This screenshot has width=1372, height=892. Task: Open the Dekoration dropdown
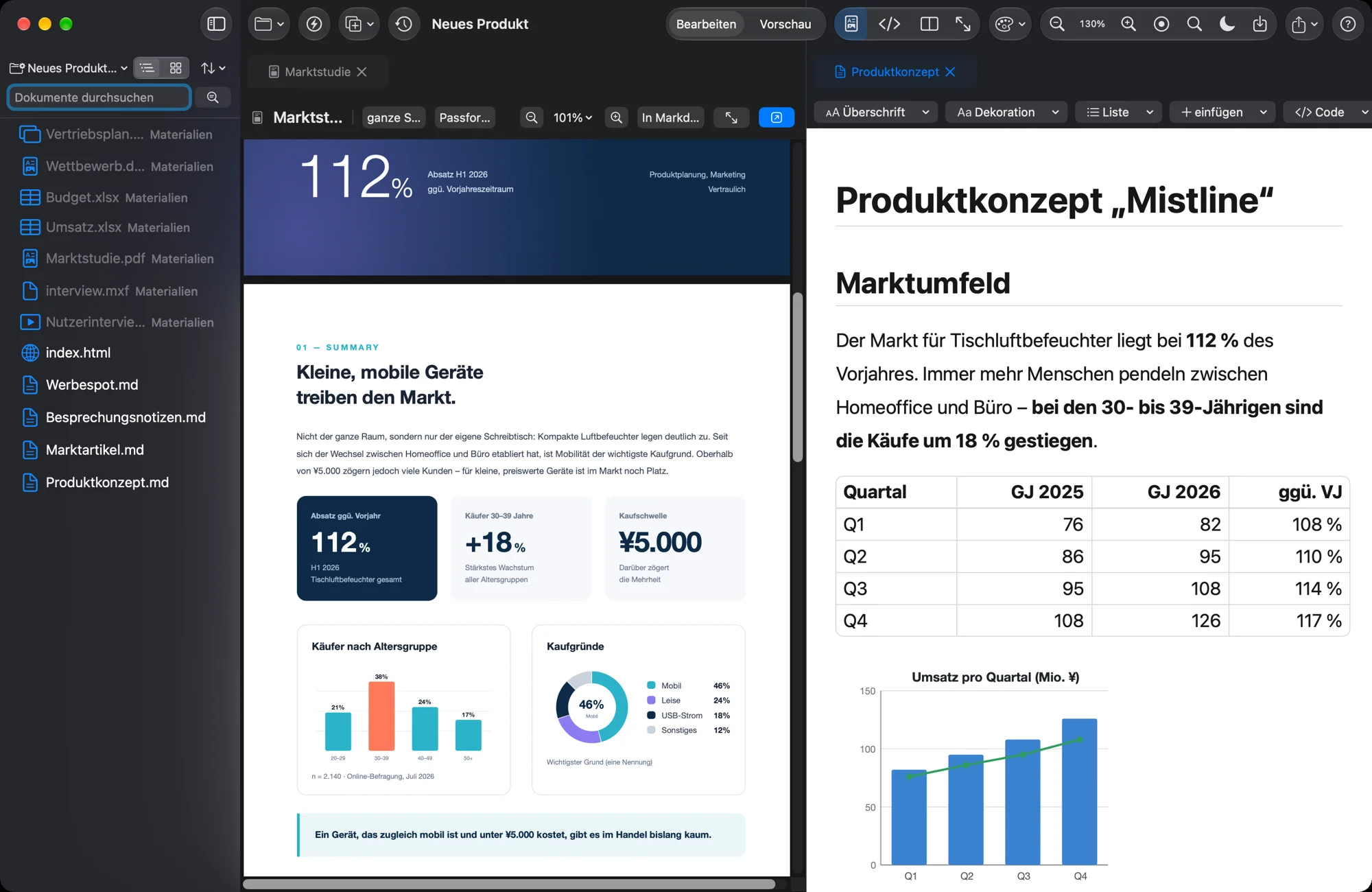pyautogui.click(x=1006, y=112)
